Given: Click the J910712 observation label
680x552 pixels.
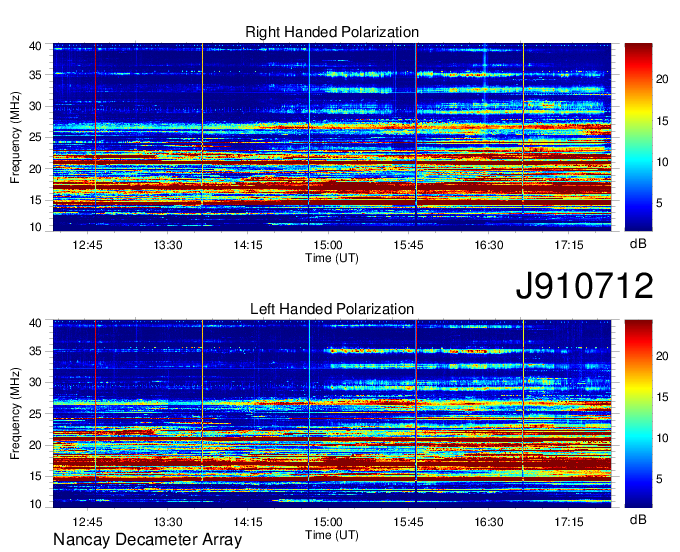Looking at the screenshot, I should coord(584,285).
